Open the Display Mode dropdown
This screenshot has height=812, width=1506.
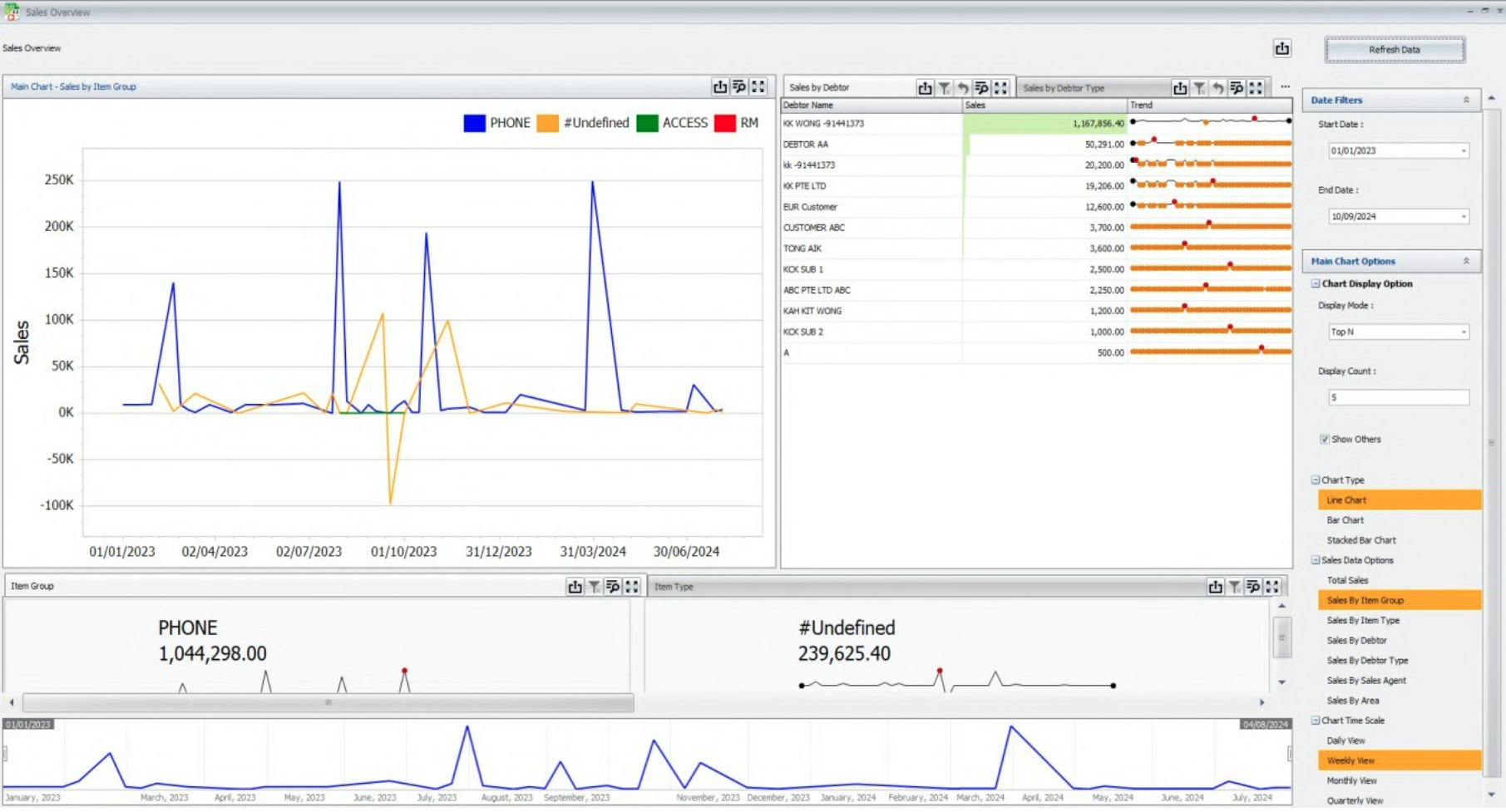1464,332
